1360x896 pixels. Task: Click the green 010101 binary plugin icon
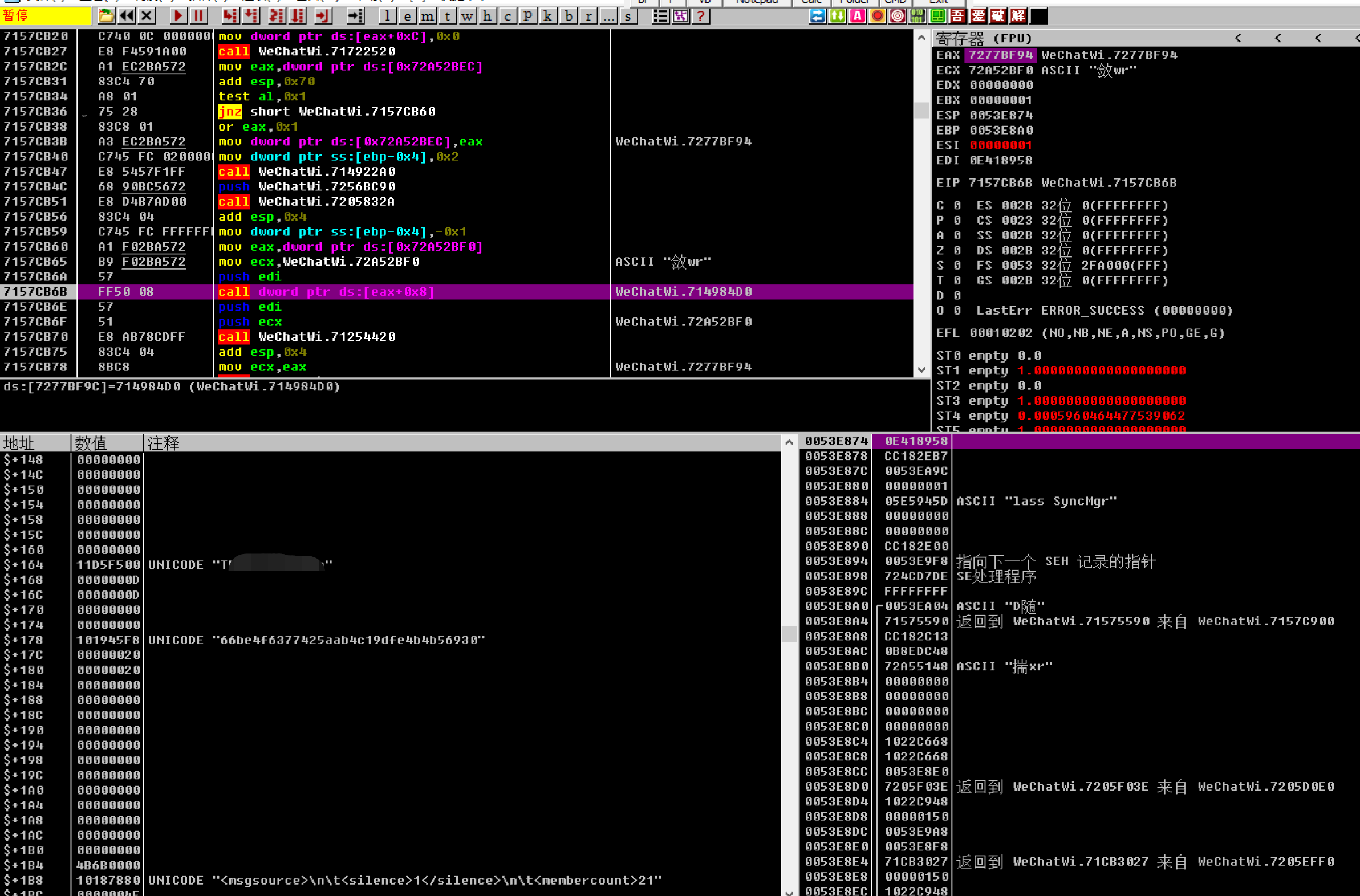coord(918,16)
